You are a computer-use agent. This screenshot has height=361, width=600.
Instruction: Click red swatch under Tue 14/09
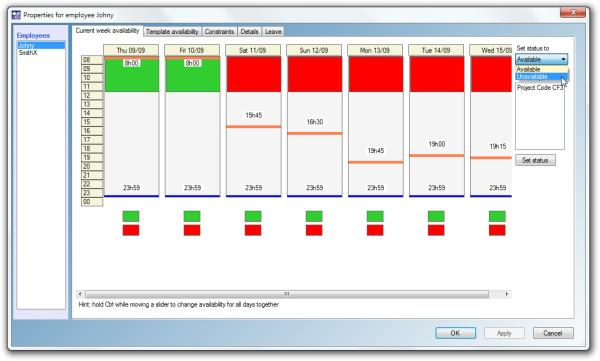436,230
